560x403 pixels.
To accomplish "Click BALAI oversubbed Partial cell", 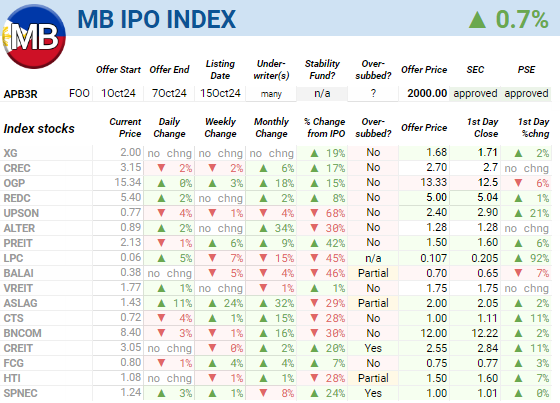I will [373, 273].
